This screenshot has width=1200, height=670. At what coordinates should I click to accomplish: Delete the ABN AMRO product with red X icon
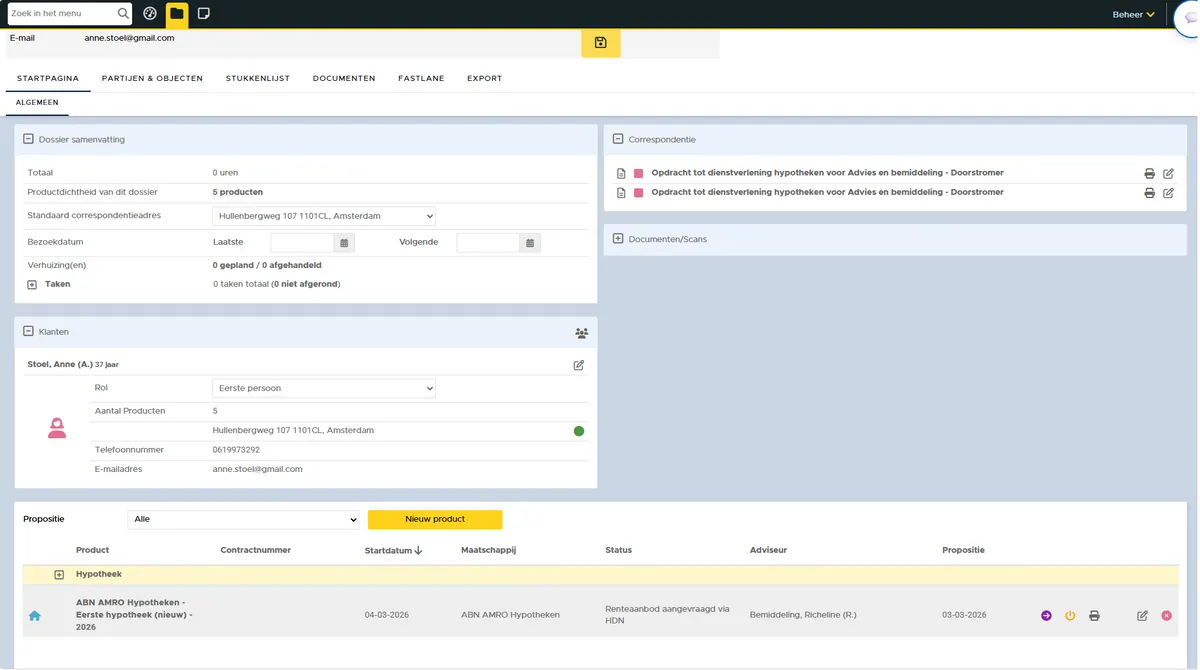pyautogui.click(x=1166, y=615)
